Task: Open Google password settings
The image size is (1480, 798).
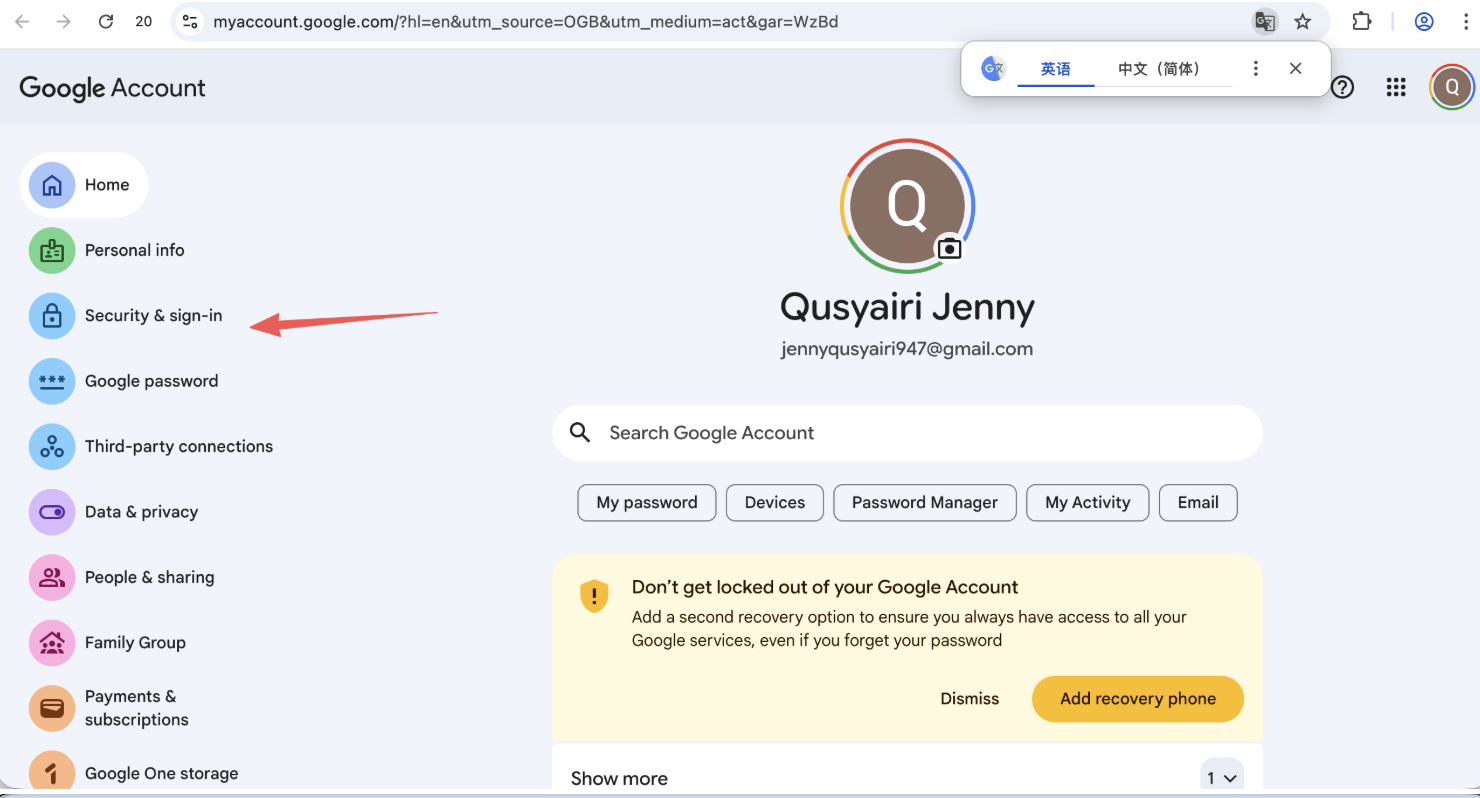Action: point(152,381)
